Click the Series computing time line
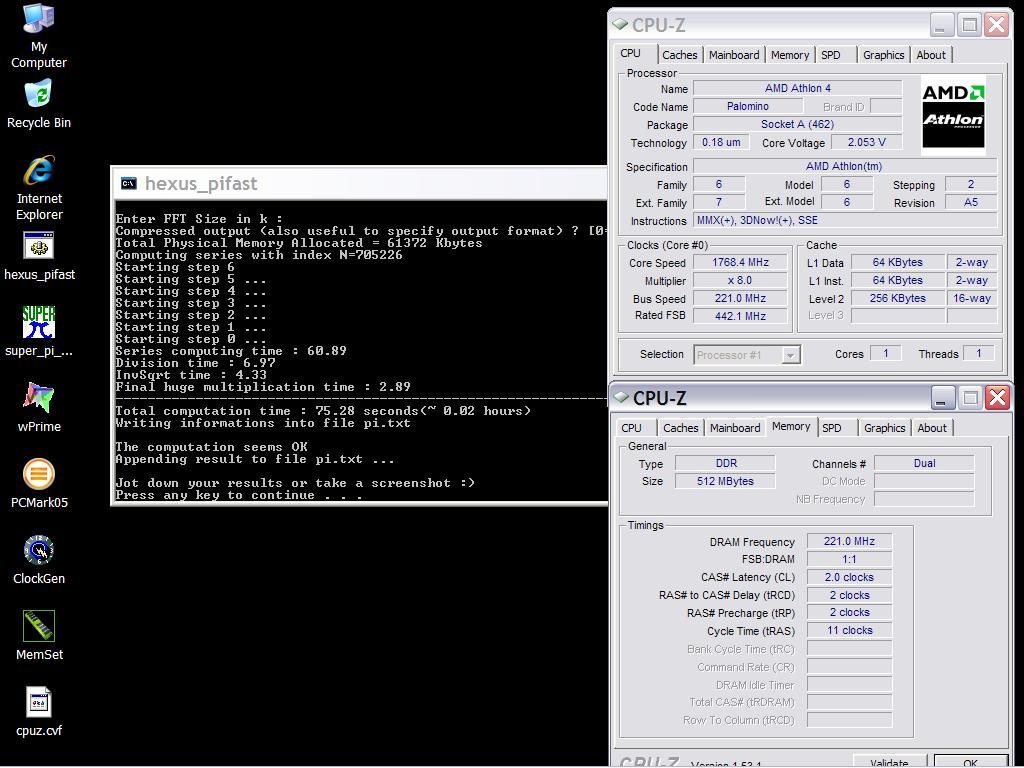Screen dimensions: 1024x768 [231, 351]
